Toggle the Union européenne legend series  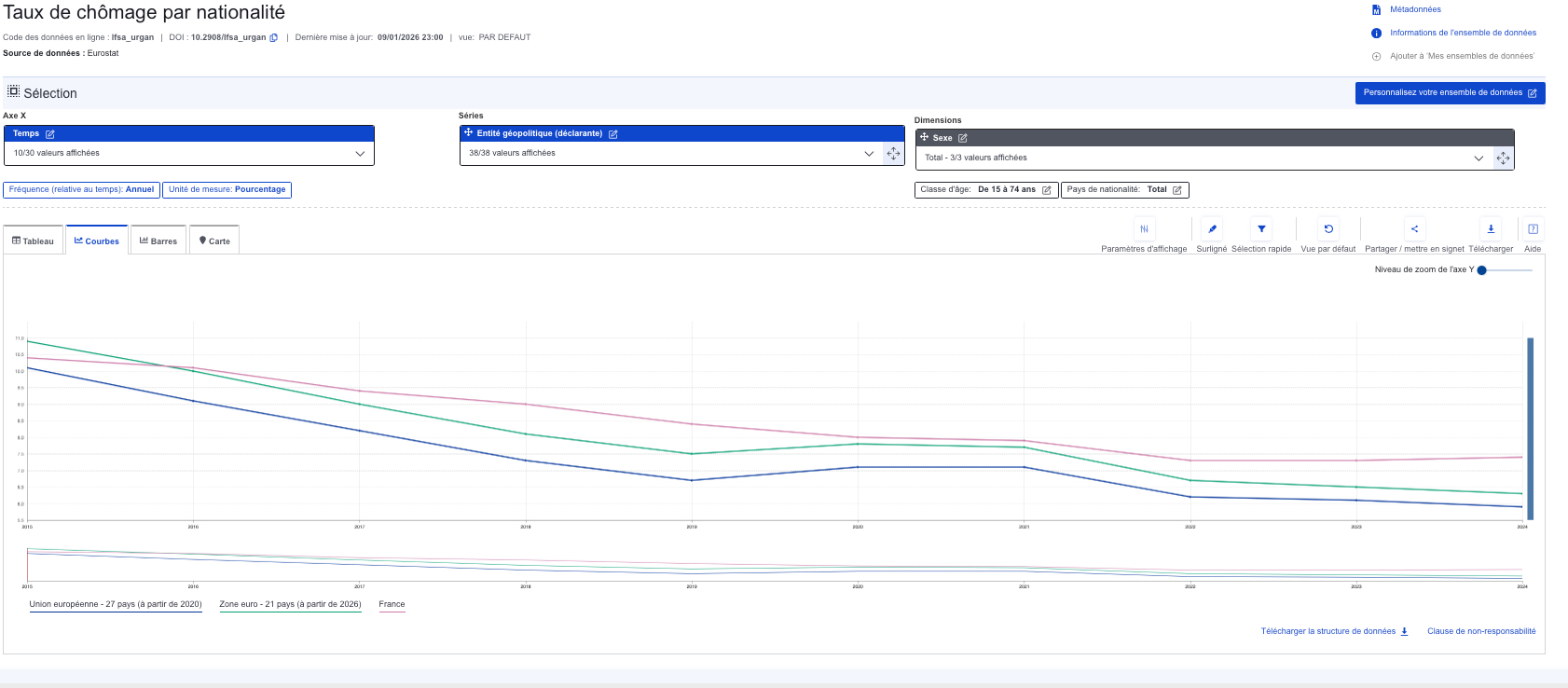point(116,604)
